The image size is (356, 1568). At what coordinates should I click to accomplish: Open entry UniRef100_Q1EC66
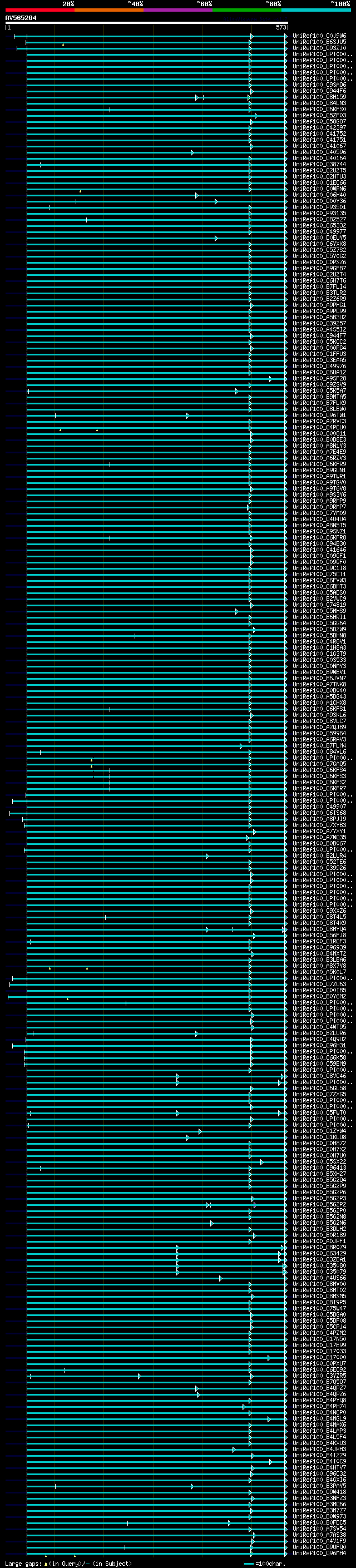pos(319,182)
